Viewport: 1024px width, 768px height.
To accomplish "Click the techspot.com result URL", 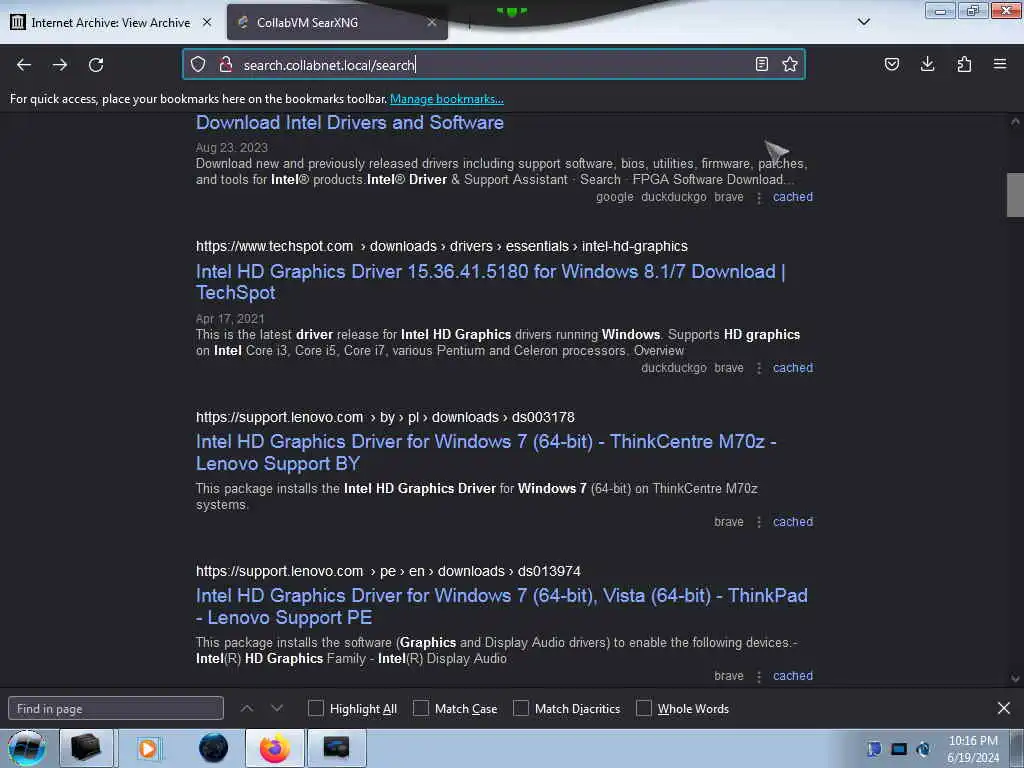I will [x=441, y=246].
